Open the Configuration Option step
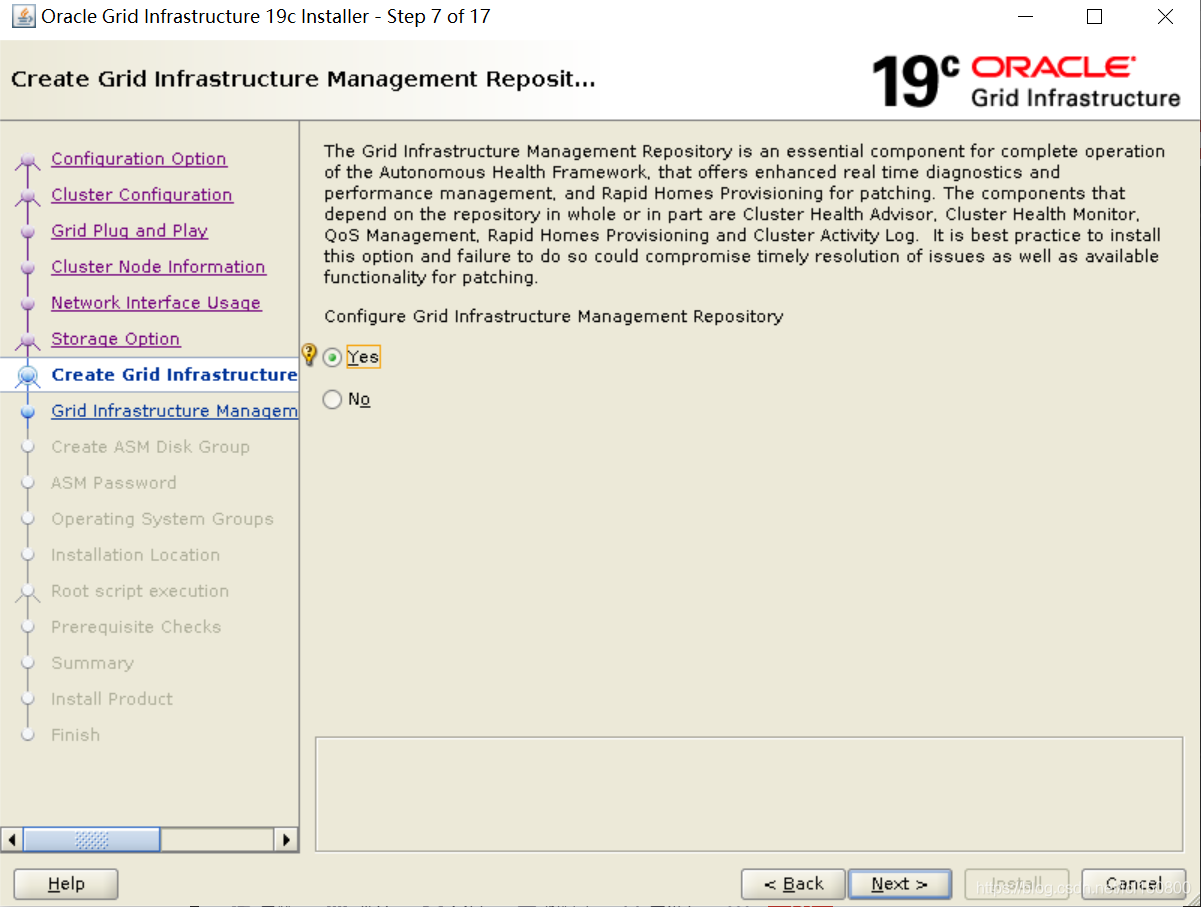Viewport: 1201px width, 907px height. pos(139,159)
